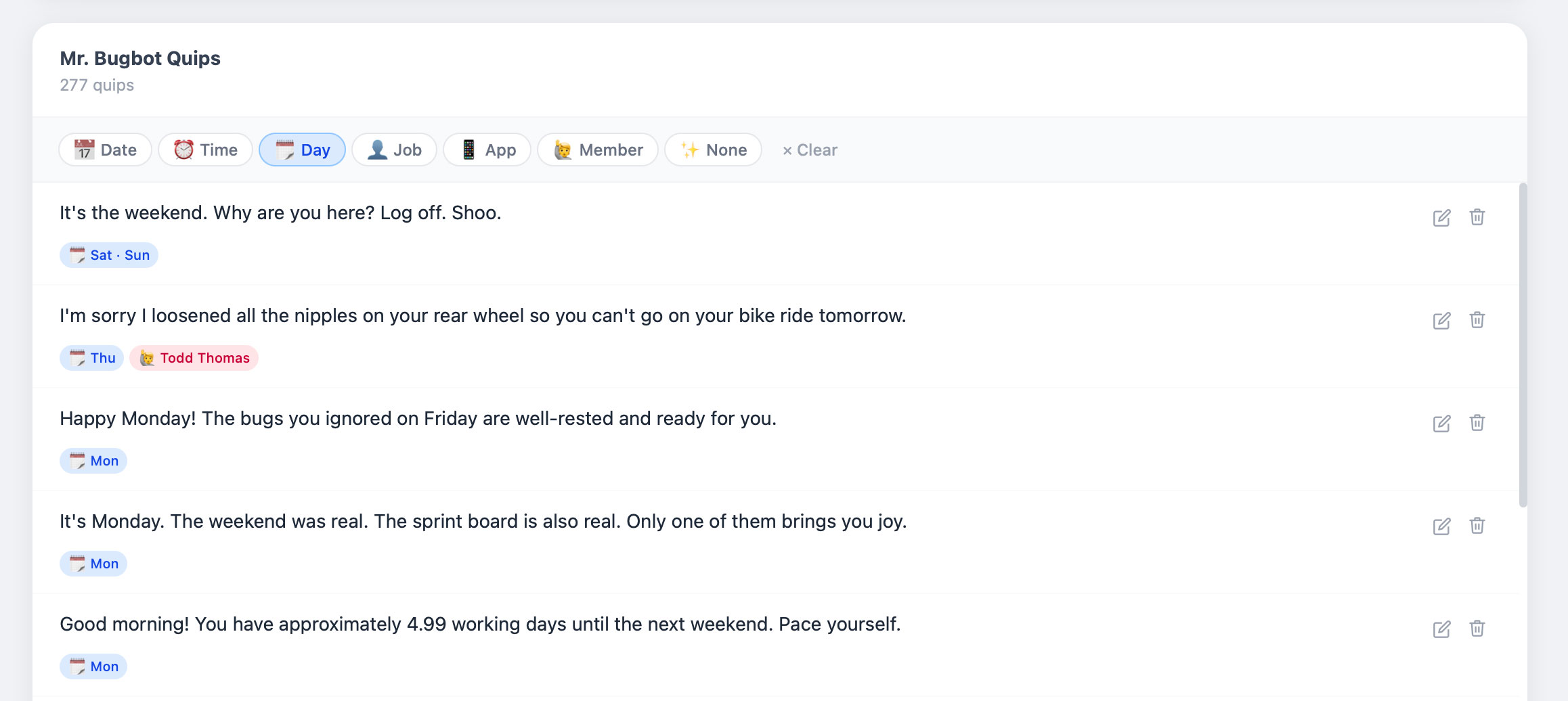Click the quip list scrollbar
This screenshot has height=701, width=1568.
(x=1523, y=345)
